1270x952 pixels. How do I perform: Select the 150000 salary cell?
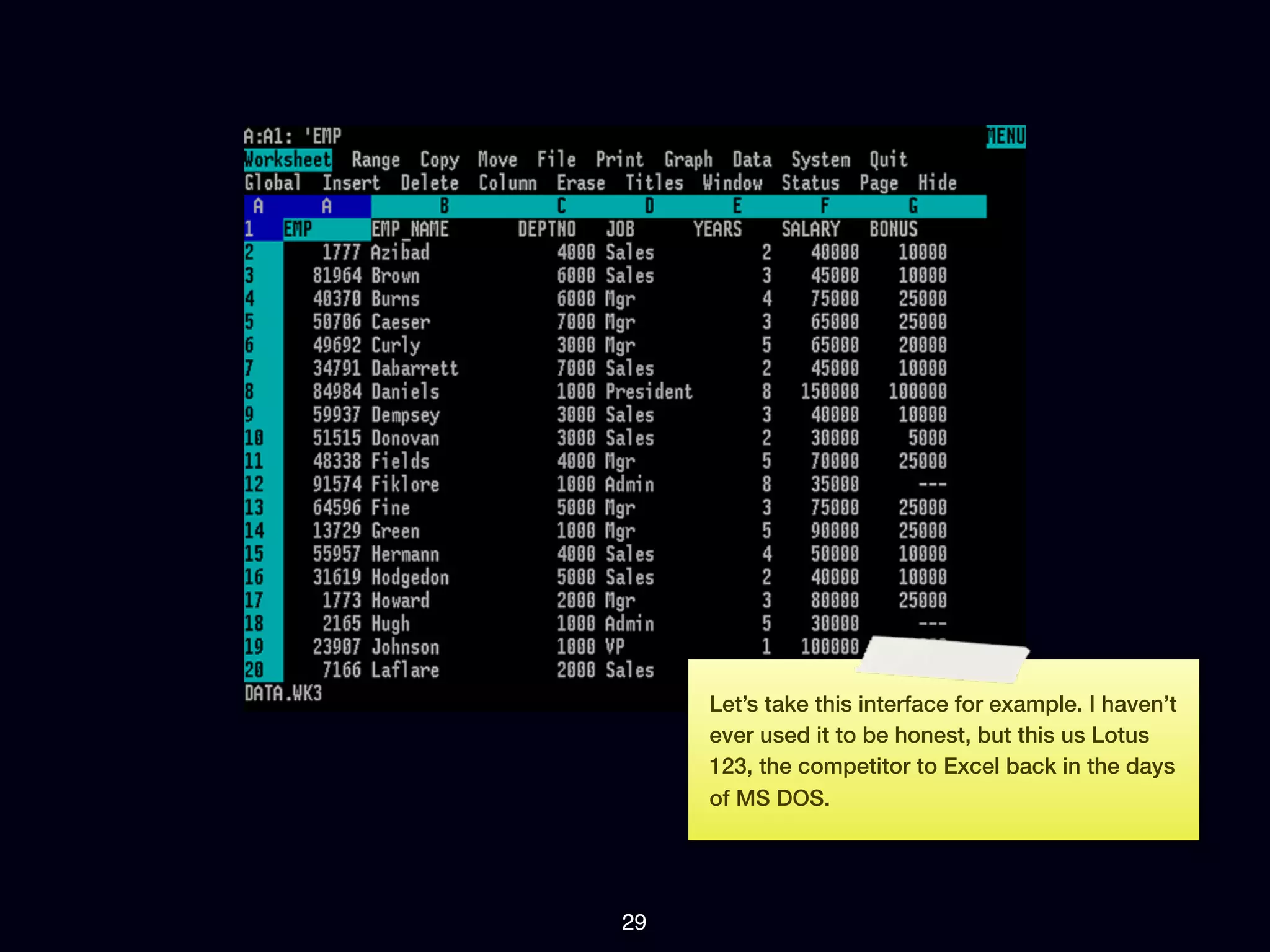(830, 392)
